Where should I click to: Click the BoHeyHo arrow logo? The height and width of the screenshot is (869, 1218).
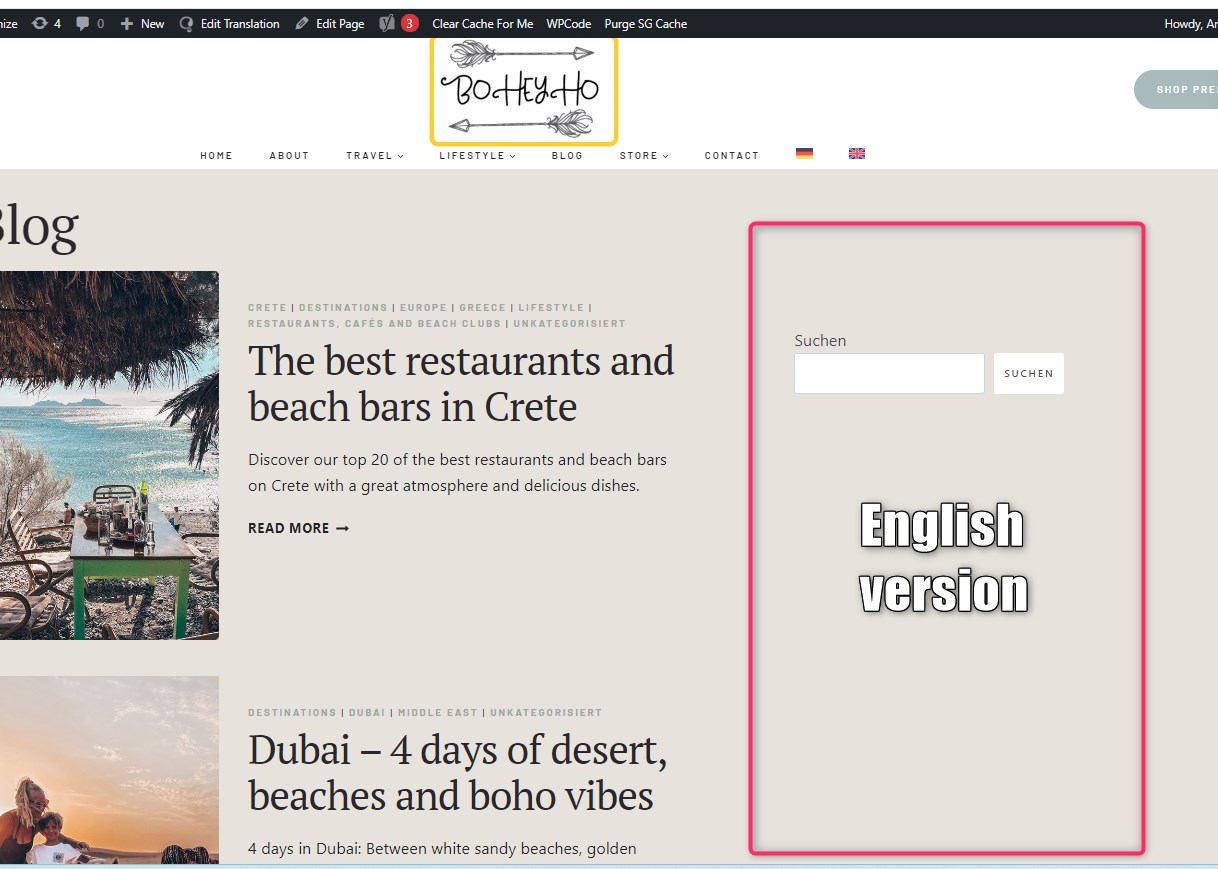click(x=524, y=90)
